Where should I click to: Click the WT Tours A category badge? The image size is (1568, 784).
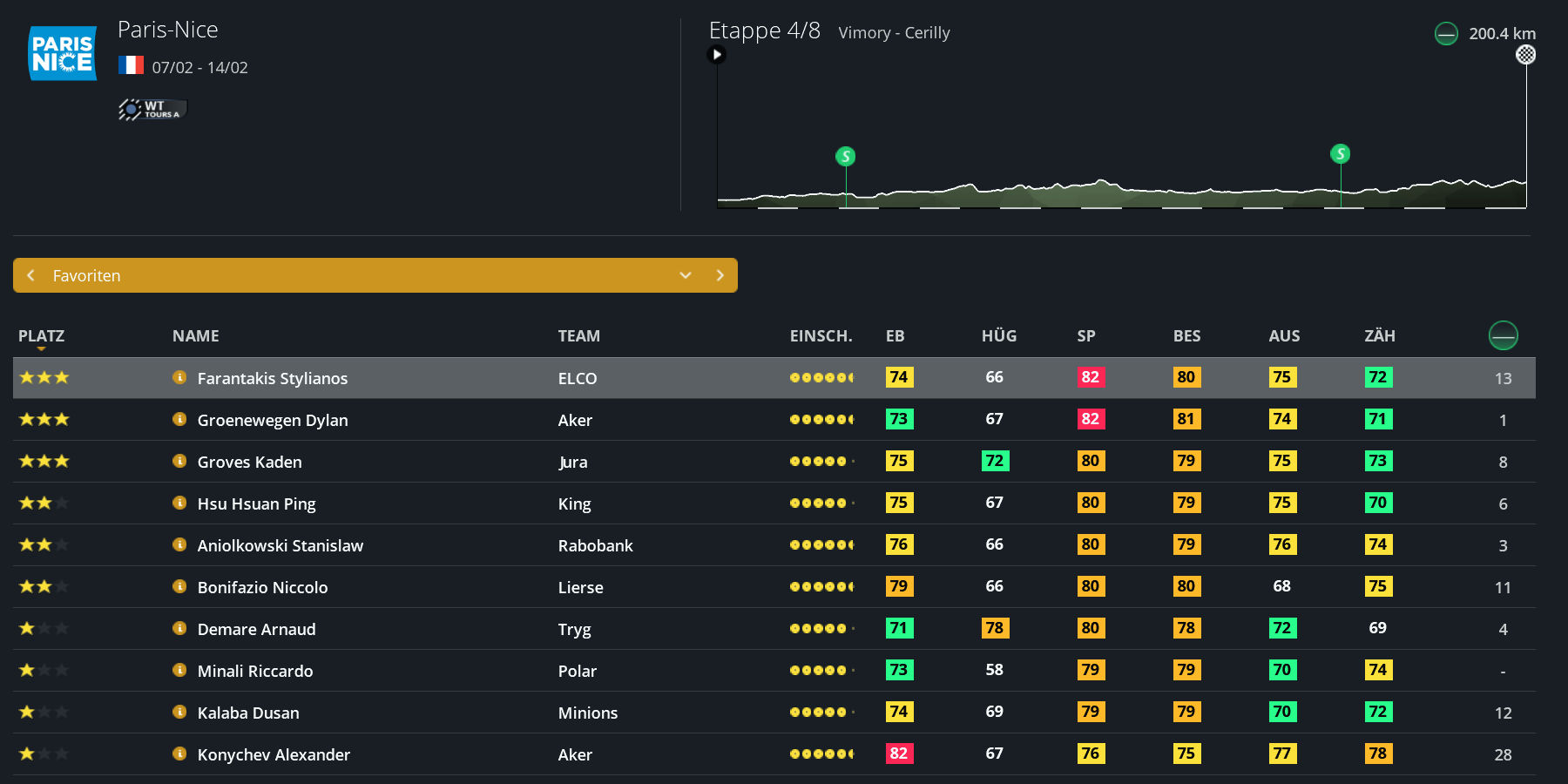[152, 110]
